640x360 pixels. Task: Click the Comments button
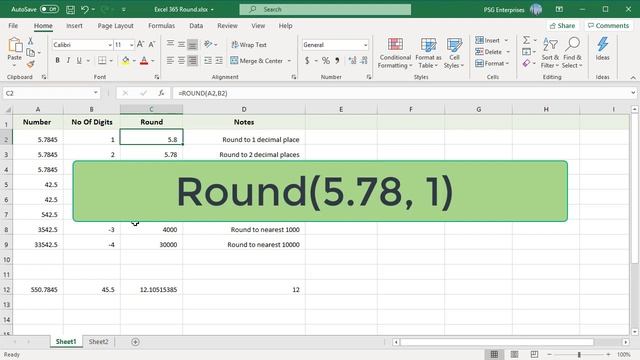pyautogui.click(x=608, y=26)
